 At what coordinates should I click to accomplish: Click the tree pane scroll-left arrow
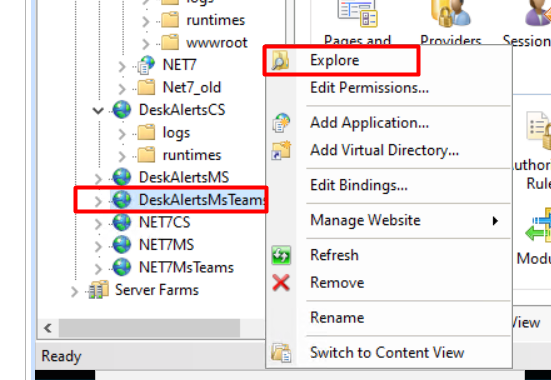click(48, 328)
